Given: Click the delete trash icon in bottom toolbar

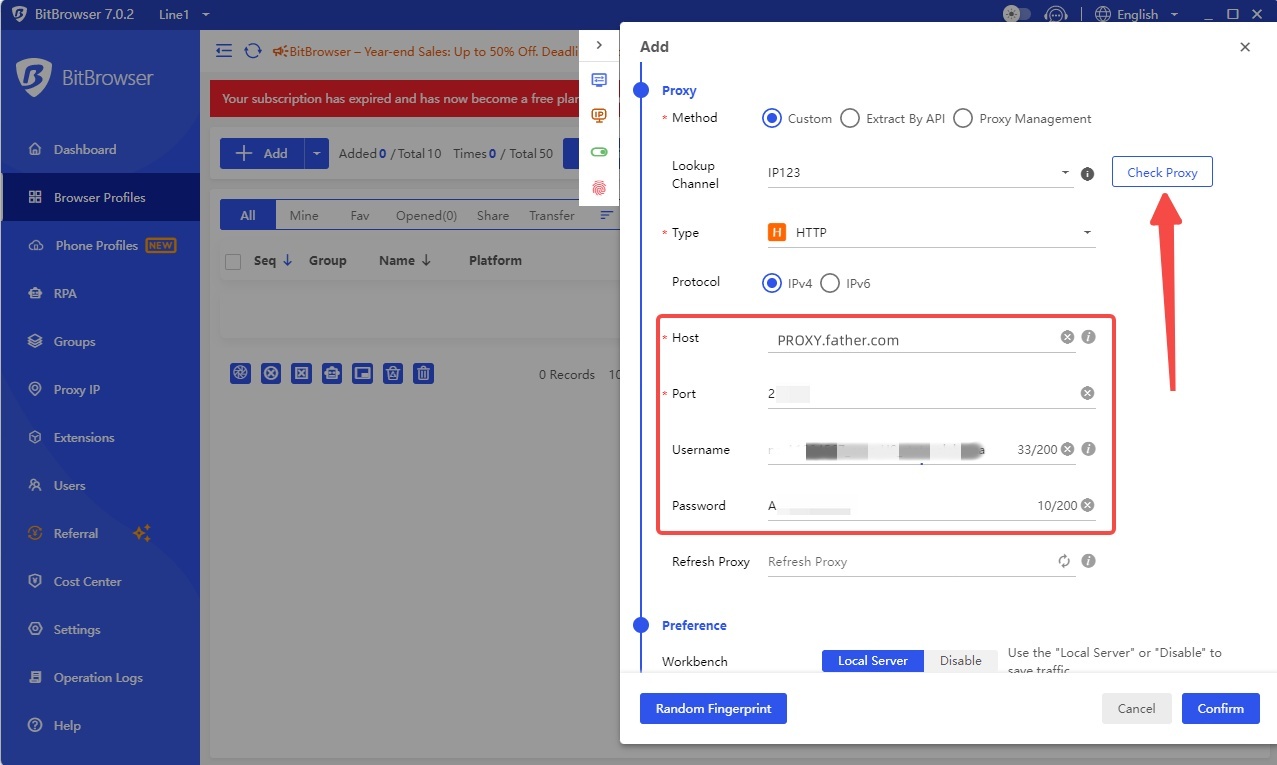Looking at the screenshot, I should (x=424, y=374).
